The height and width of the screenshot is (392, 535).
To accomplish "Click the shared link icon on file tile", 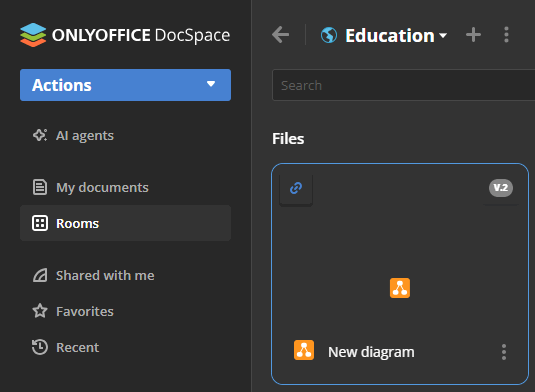I will pyautogui.click(x=296, y=188).
